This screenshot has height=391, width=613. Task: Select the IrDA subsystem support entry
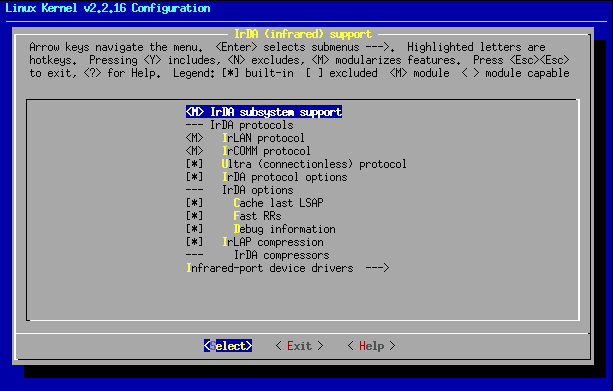click(x=264, y=112)
